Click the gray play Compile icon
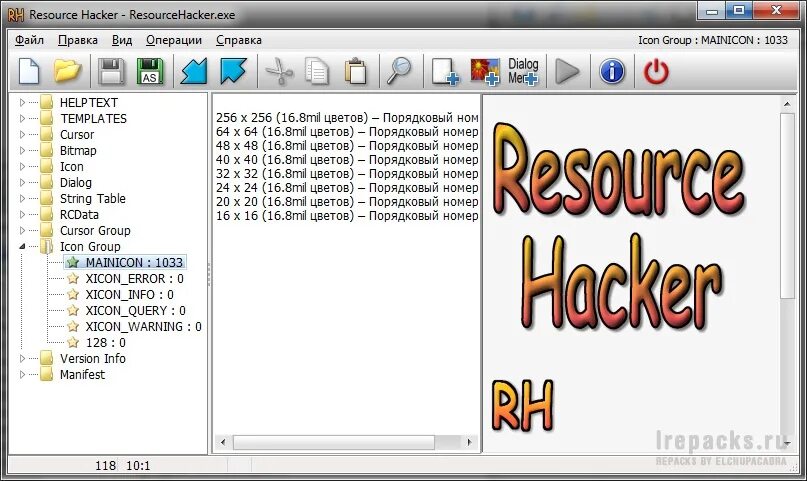The width and height of the screenshot is (807, 481). point(567,71)
